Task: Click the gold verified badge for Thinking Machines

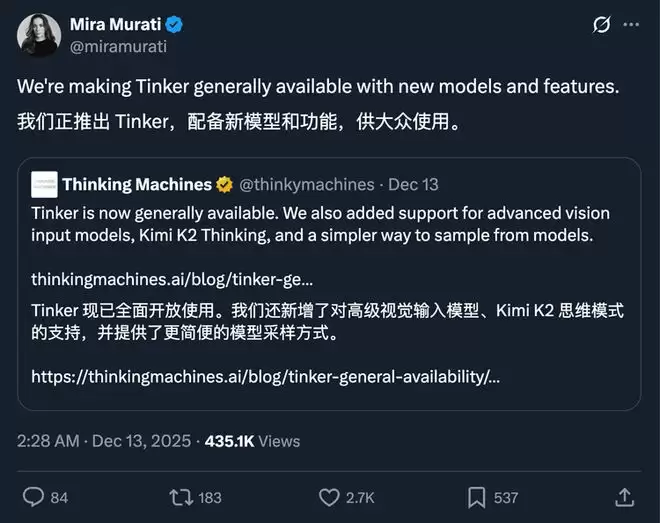Action: (225, 184)
